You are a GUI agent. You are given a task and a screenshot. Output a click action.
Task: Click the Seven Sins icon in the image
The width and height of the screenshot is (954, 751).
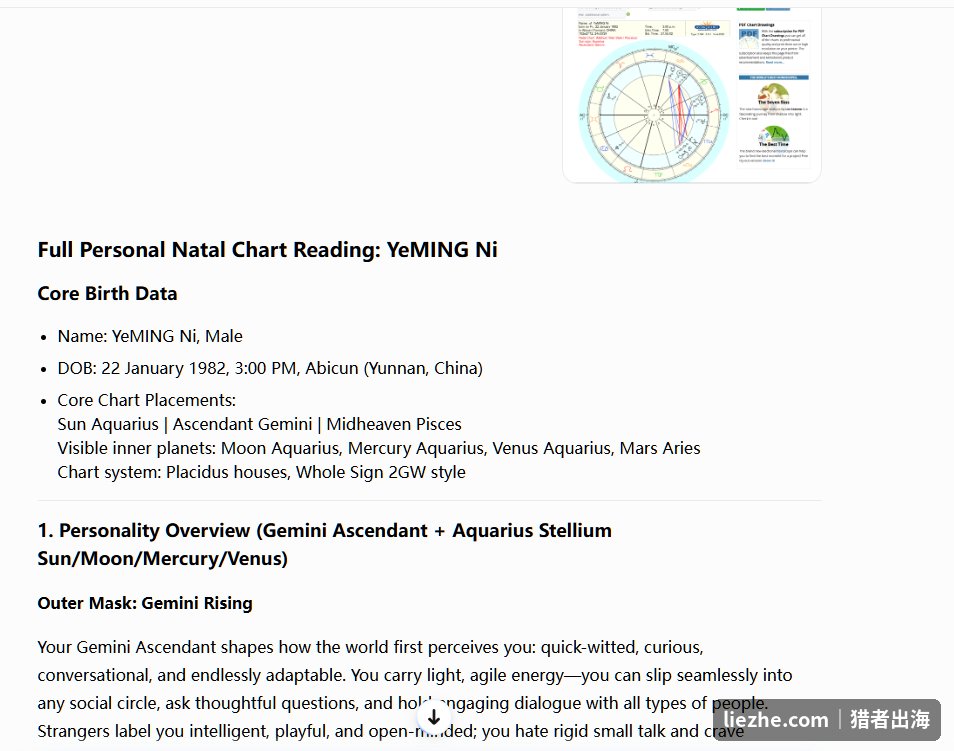point(773,93)
